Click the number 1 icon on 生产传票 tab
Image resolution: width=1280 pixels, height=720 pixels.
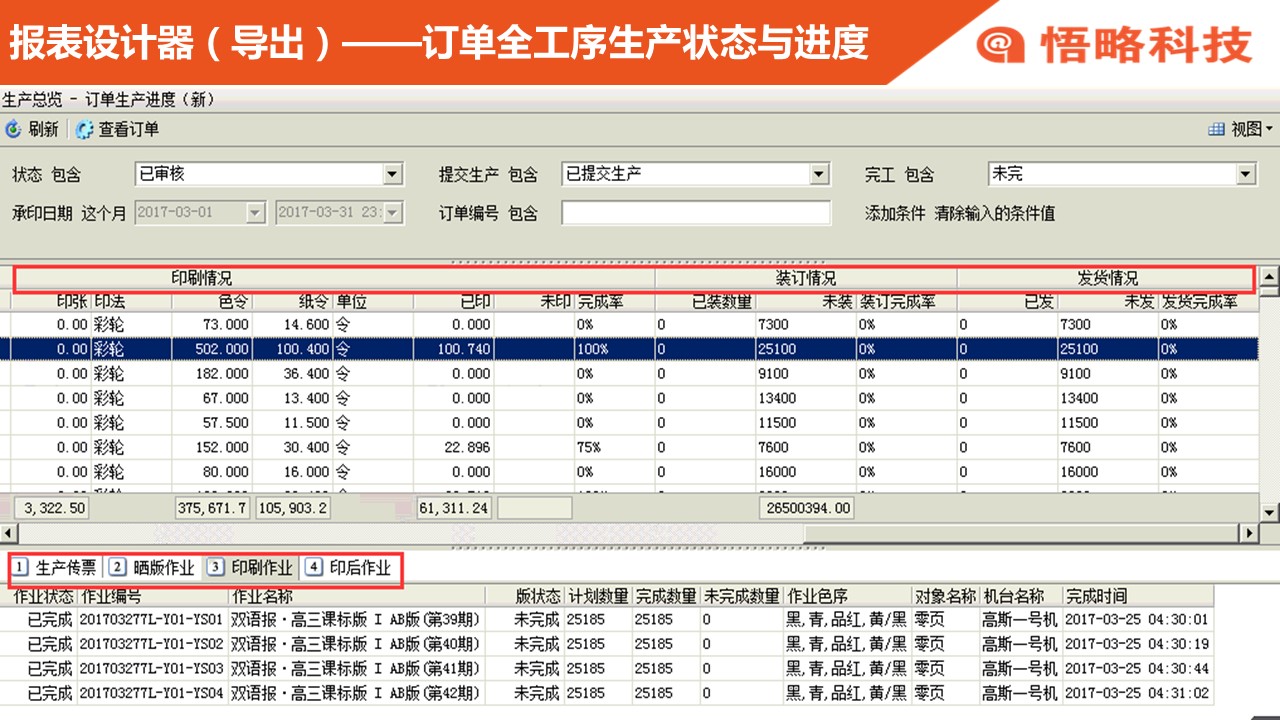pyautogui.click(x=21, y=568)
